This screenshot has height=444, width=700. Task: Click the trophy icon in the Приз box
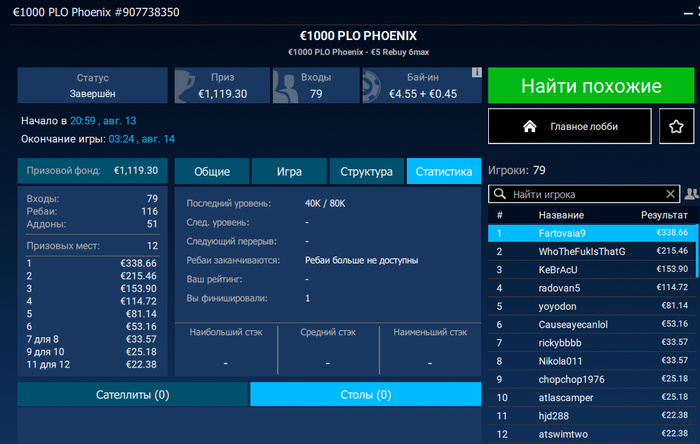[184, 86]
